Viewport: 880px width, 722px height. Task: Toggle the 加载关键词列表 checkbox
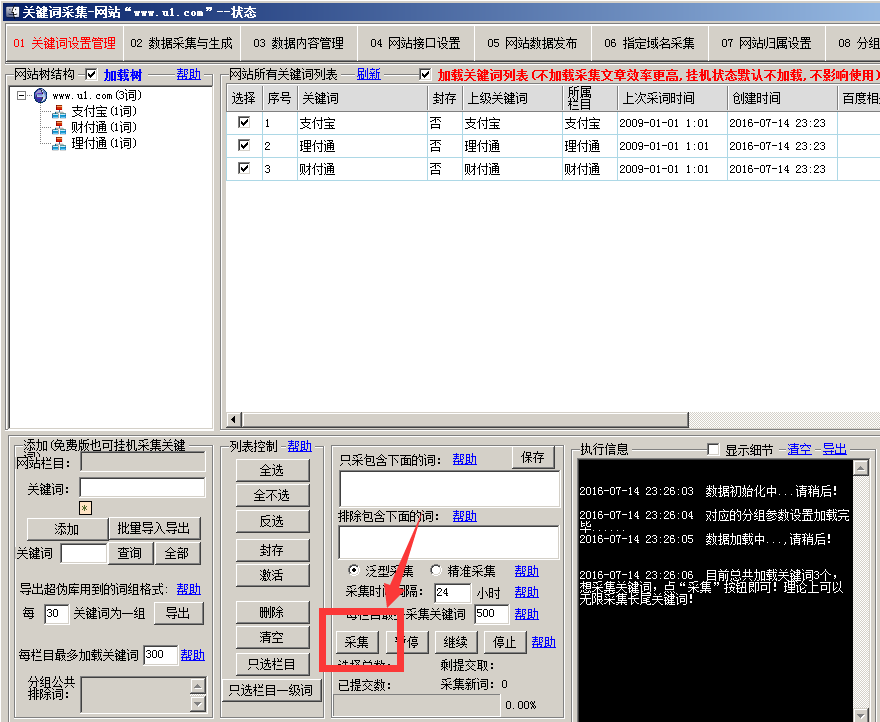(x=425, y=74)
